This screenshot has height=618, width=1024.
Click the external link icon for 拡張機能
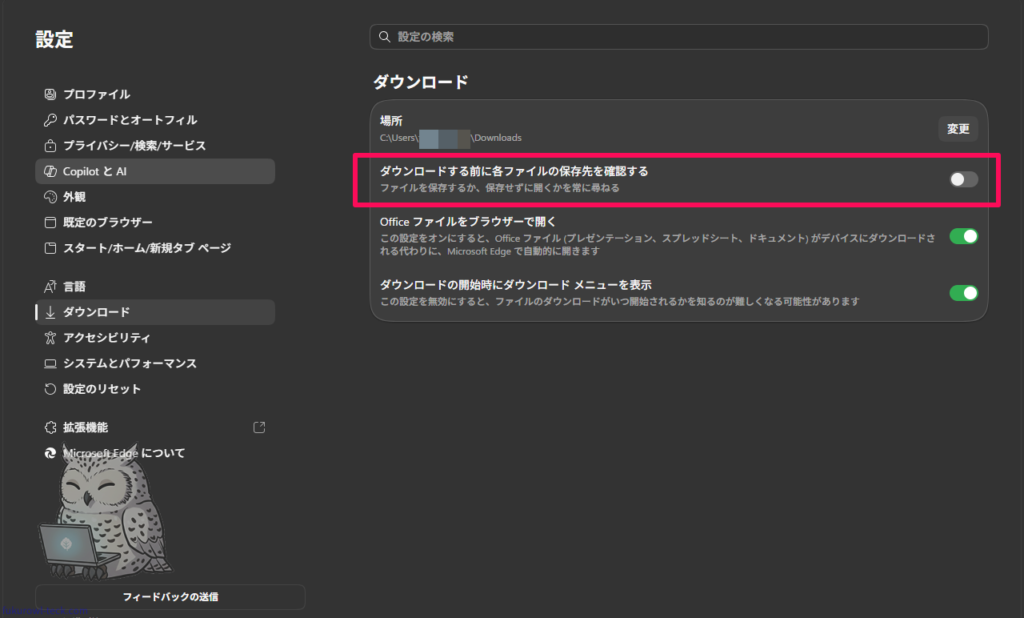[259, 427]
